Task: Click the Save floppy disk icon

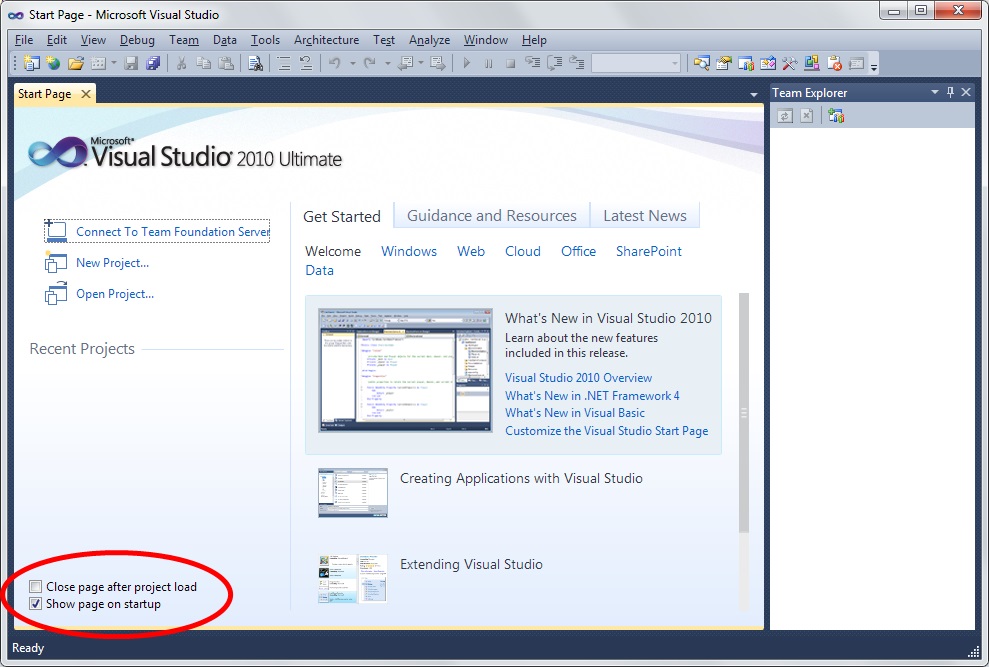Action: click(x=131, y=63)
